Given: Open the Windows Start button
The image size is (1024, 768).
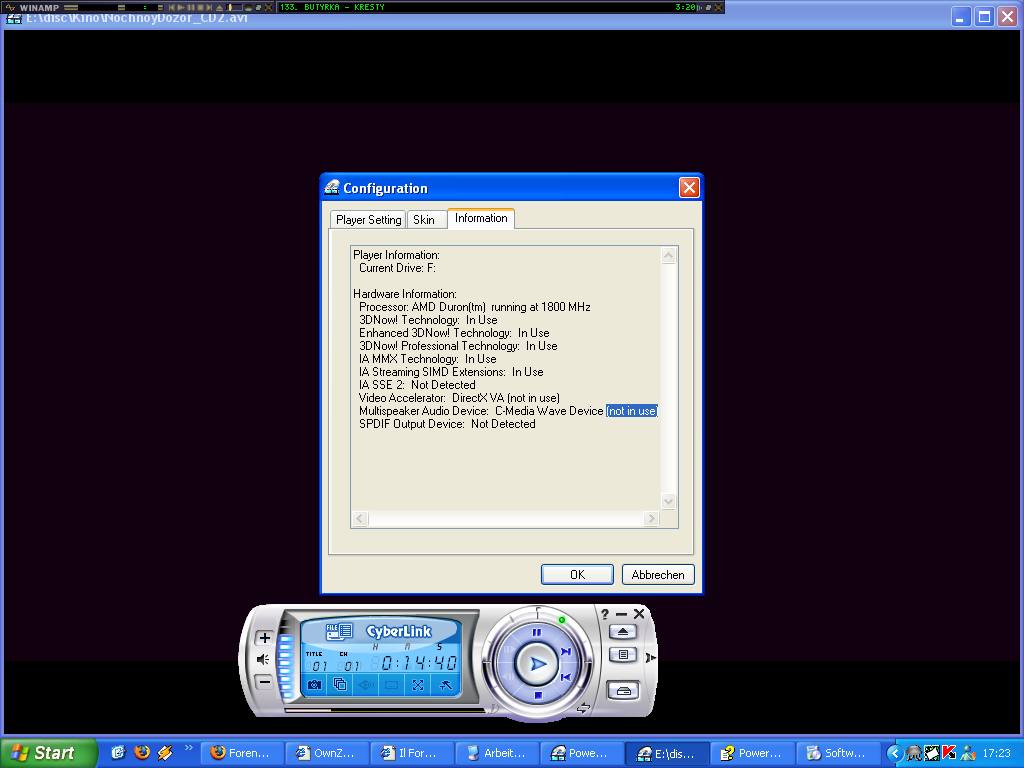Looking at the screenshot, I should coord(48,753).
